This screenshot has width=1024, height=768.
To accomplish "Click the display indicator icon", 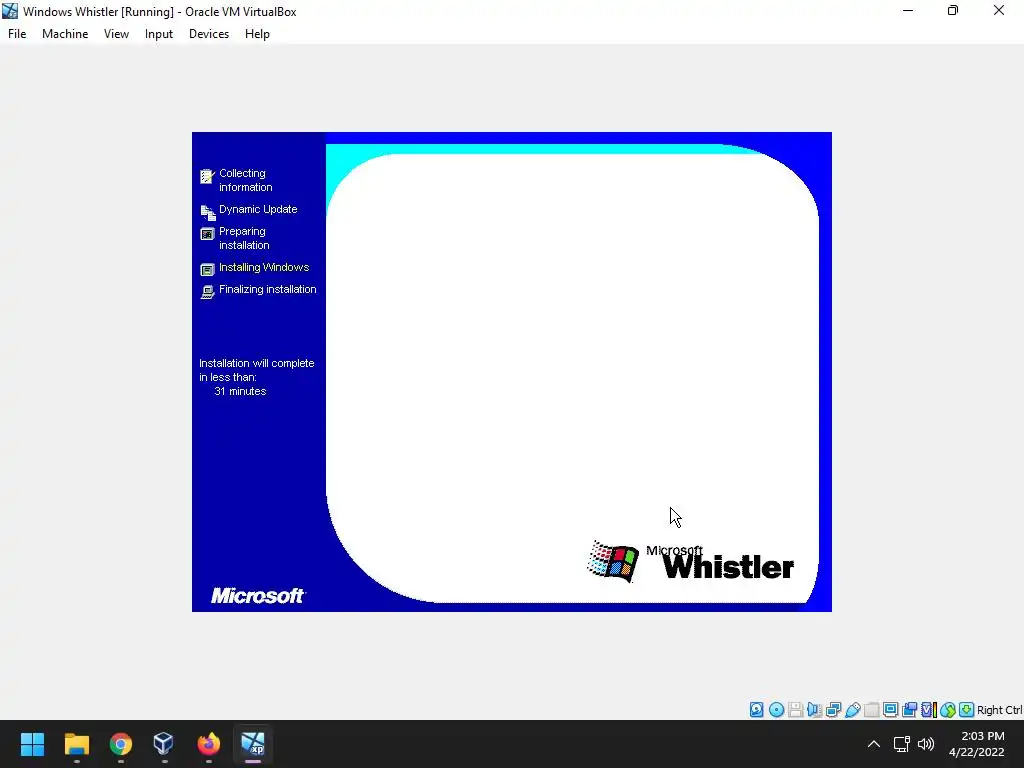I will (890, 710).
